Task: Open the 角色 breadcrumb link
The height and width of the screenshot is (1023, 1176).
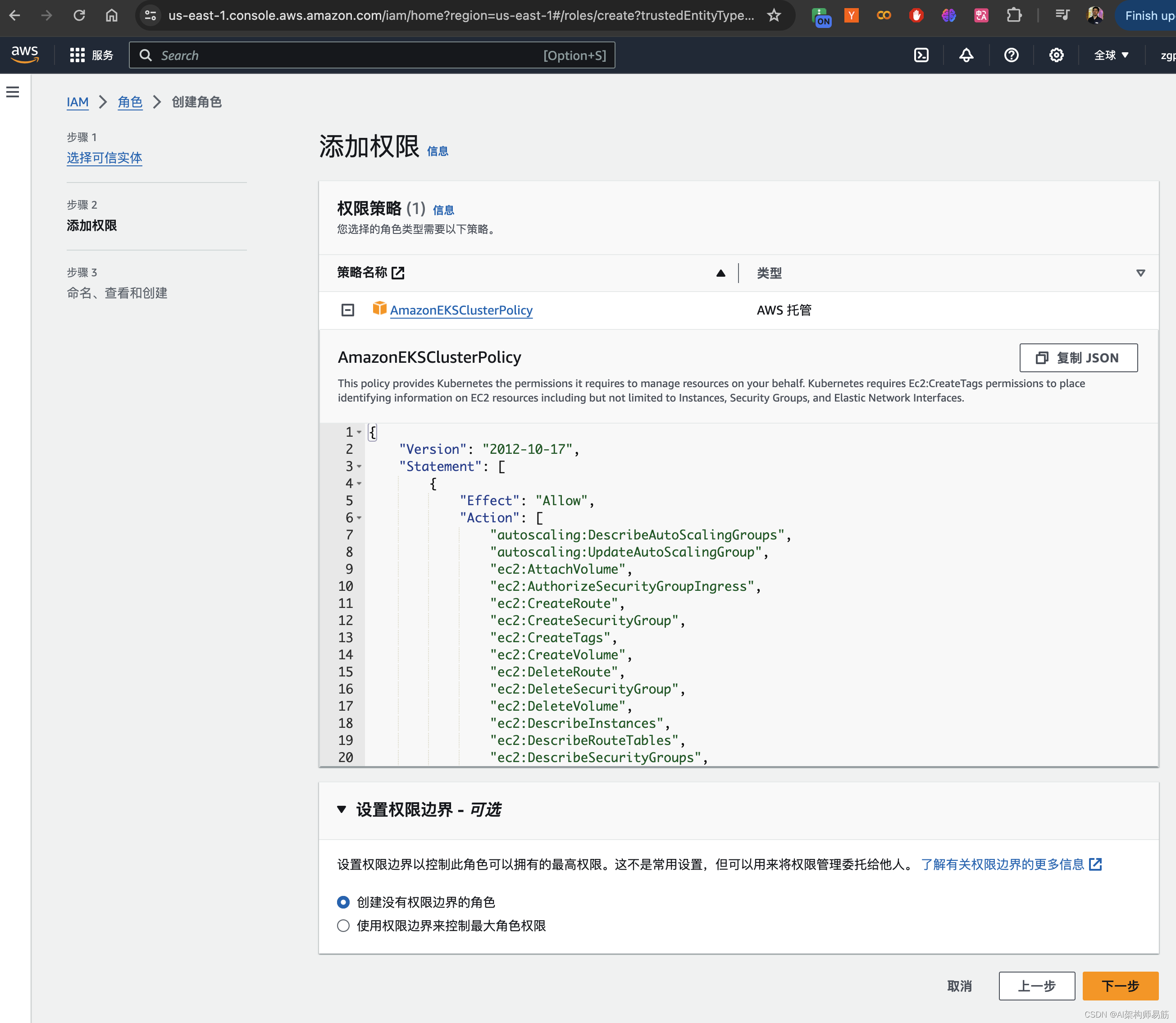Action: click(130, 101)
